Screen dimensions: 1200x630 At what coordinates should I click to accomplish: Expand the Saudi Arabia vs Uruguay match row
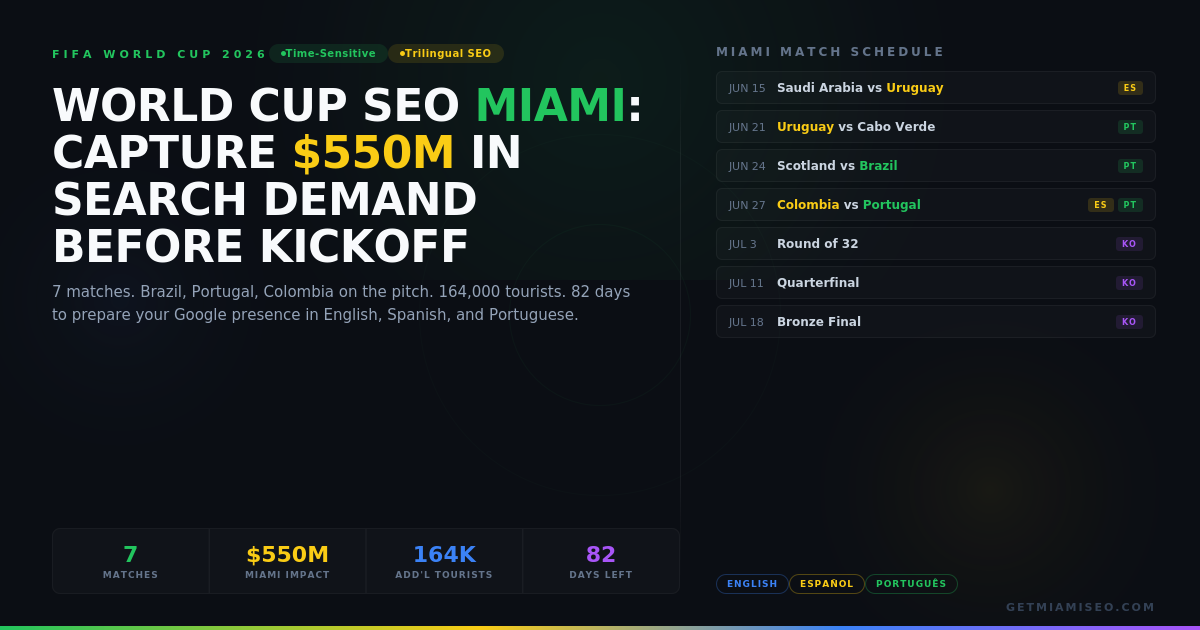tap(900, 87)
